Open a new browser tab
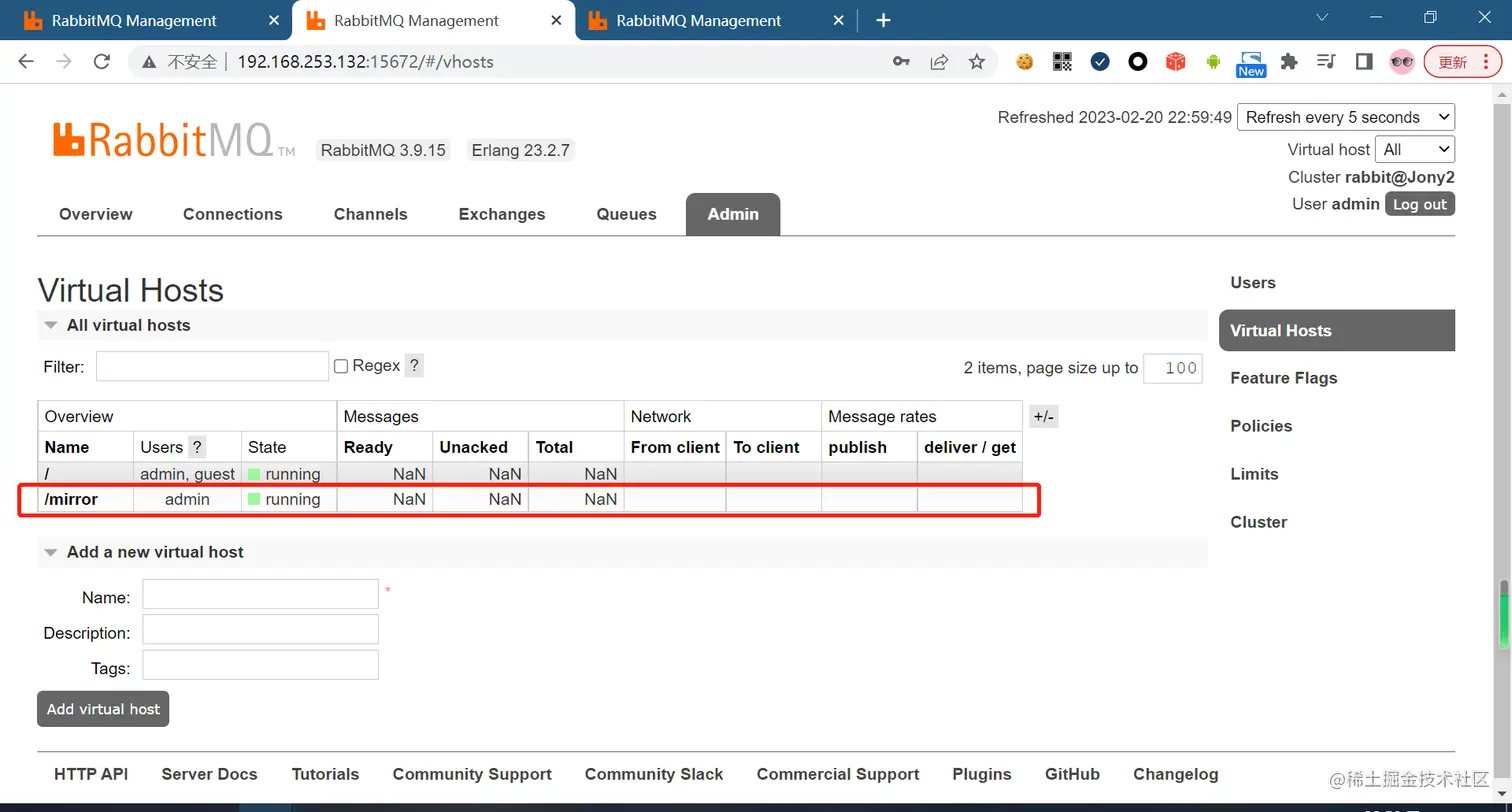The width and height of the screenshot is (1512, 812). 883,20
